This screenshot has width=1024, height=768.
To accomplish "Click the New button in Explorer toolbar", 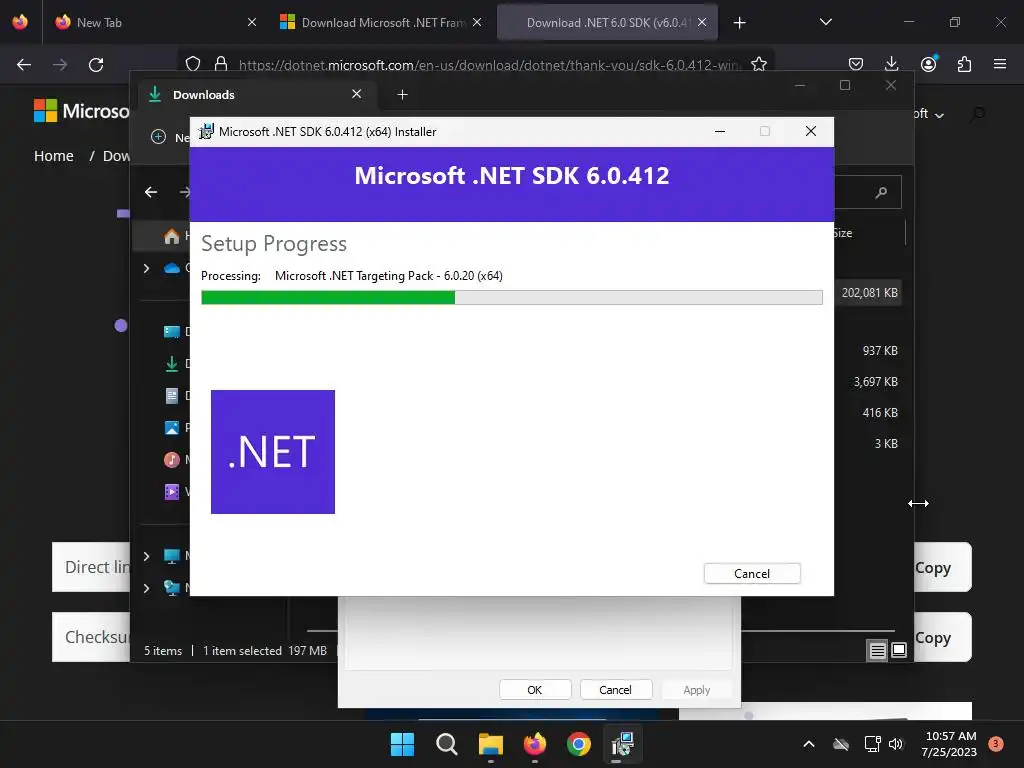I will click(x=170, y=137).
